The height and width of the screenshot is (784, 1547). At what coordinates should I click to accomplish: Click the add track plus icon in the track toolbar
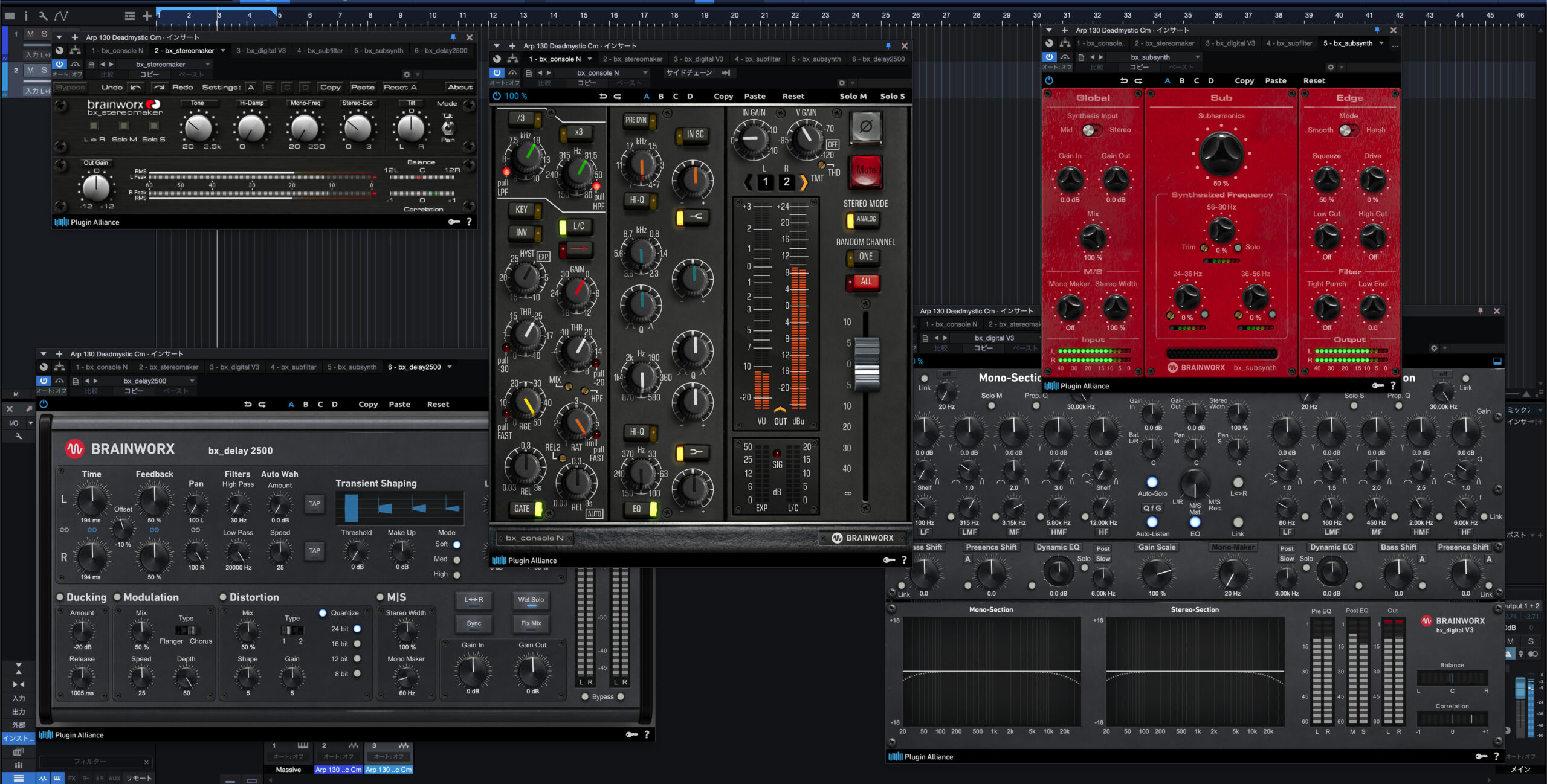coord(147,16)
